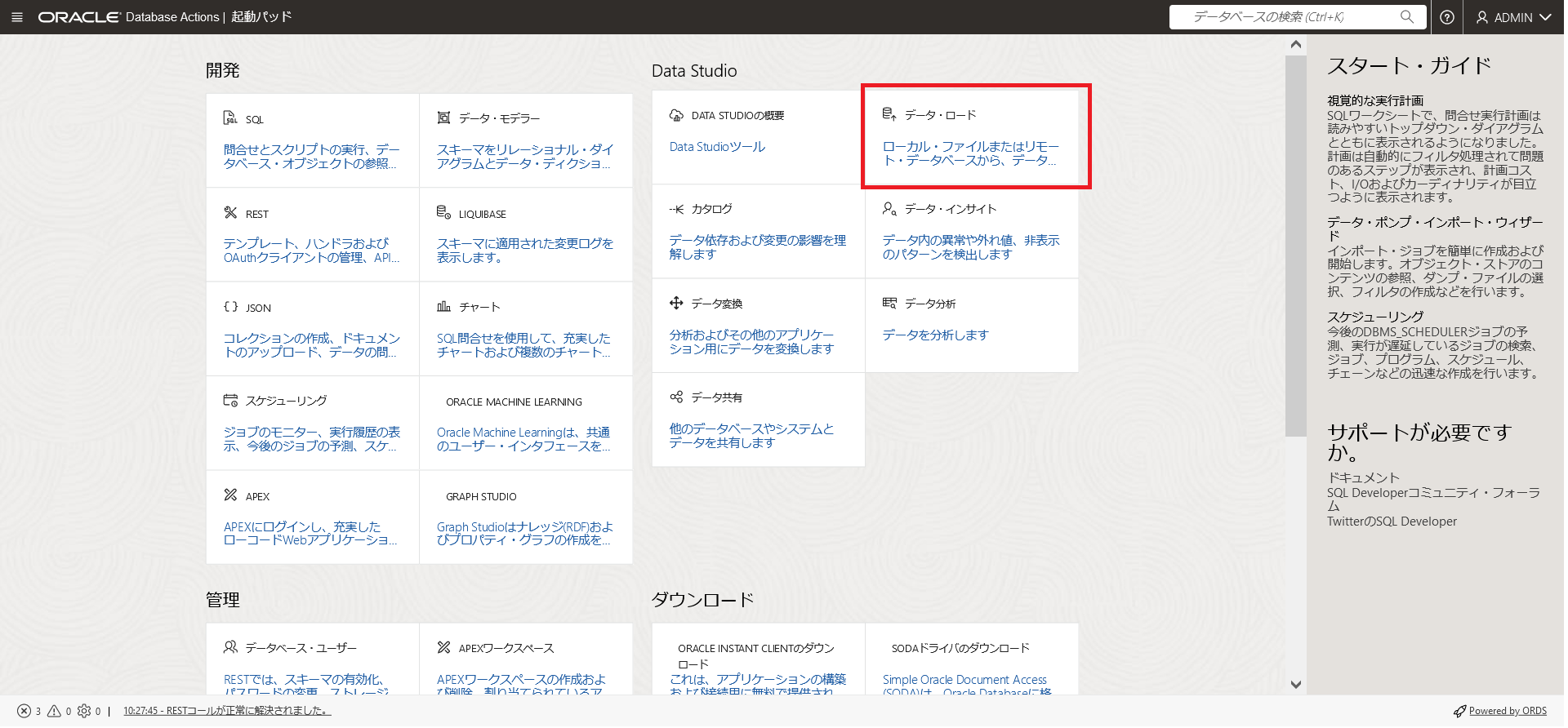The height and width of the screenshot is (728, 1568).
Task: Click the ORACLE MACHINE LEARNING card title
Action: [514, 402]
